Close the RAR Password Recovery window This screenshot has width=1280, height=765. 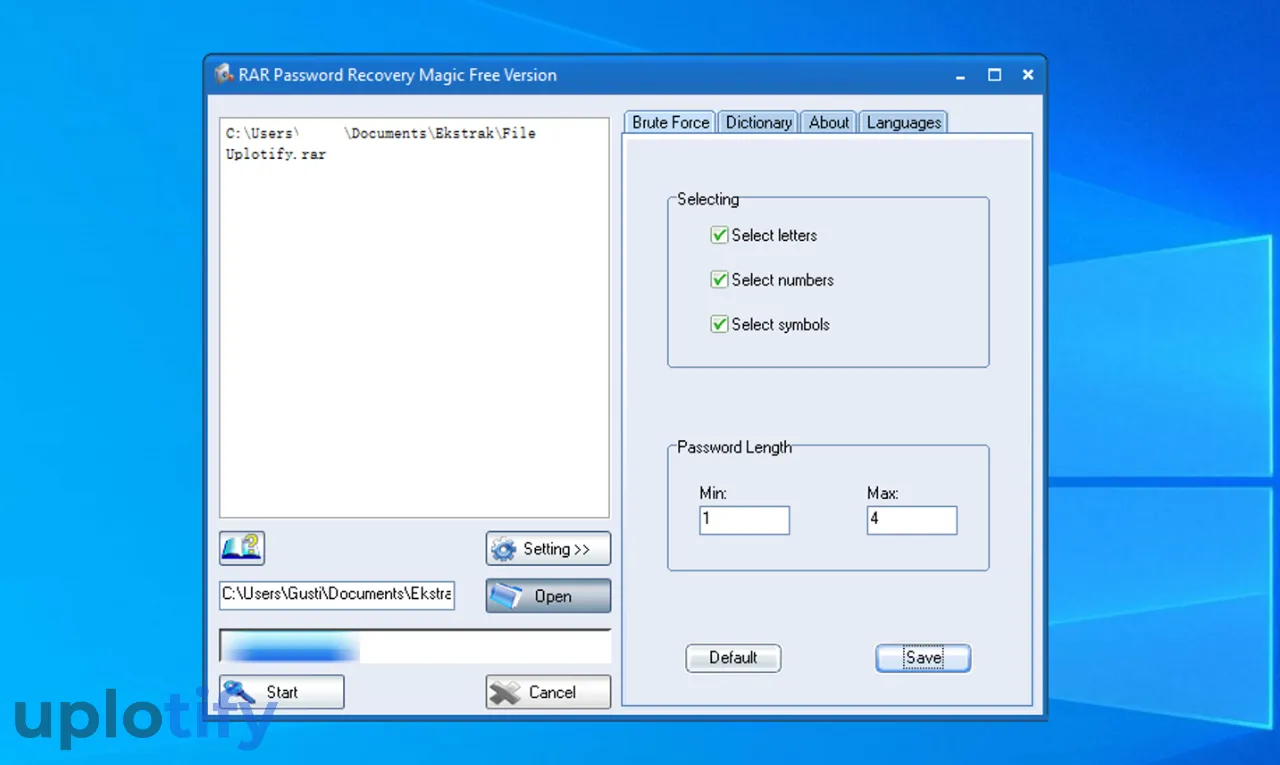[1027, 75]
